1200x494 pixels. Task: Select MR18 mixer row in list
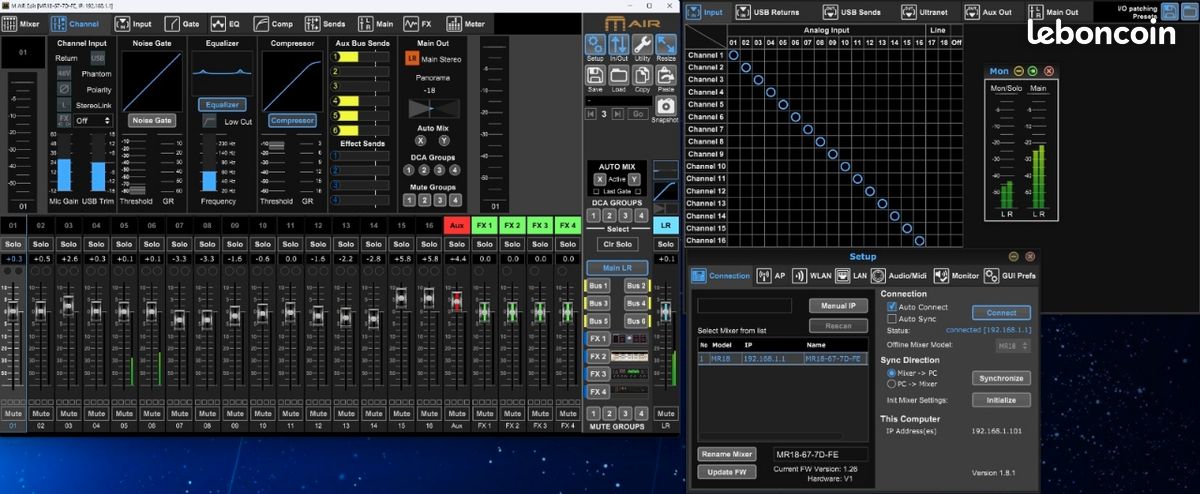pyautogui.click(x=782, y=358)
